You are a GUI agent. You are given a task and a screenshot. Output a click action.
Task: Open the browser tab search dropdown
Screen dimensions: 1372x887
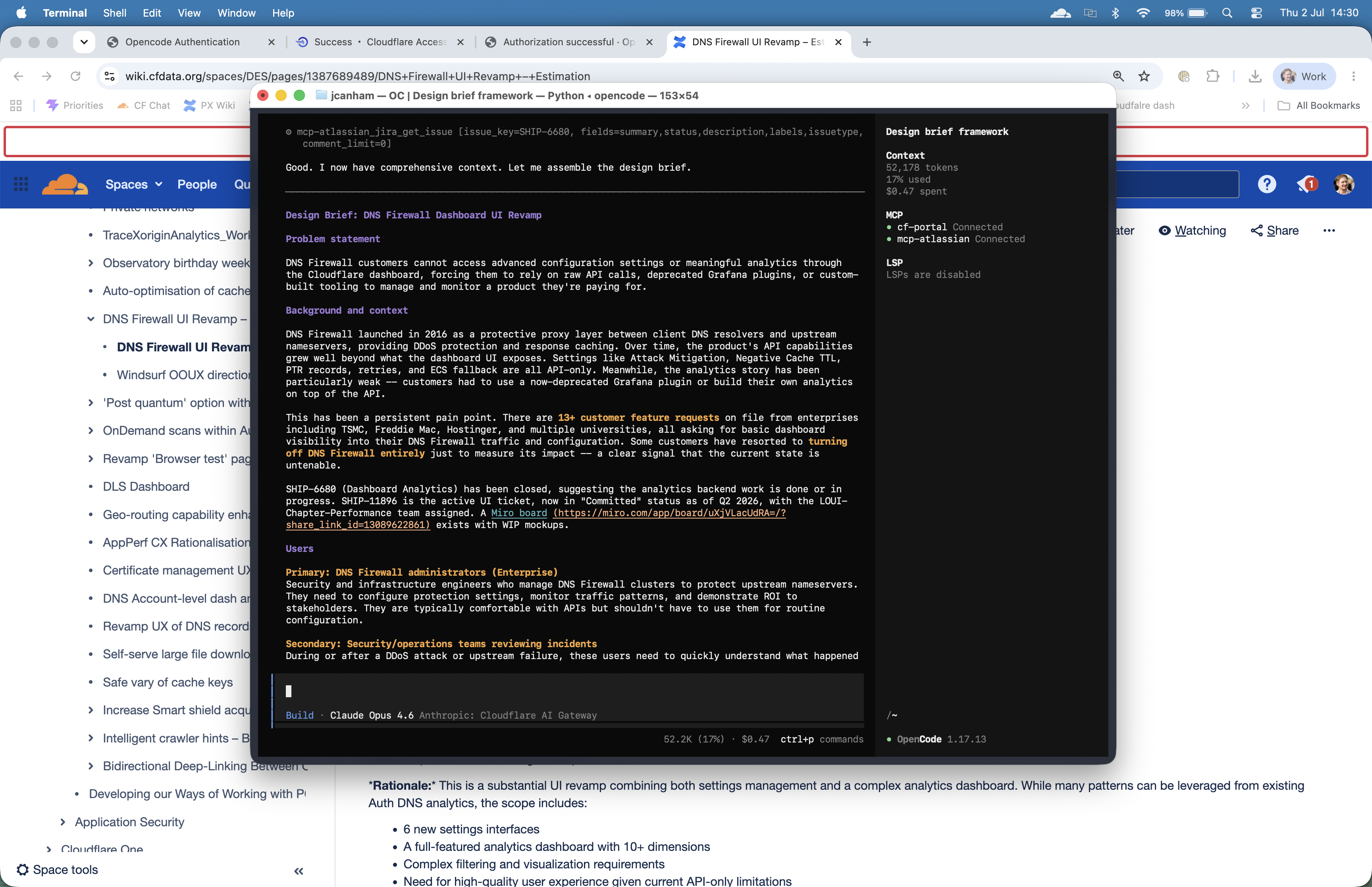(x=84, y=42)
